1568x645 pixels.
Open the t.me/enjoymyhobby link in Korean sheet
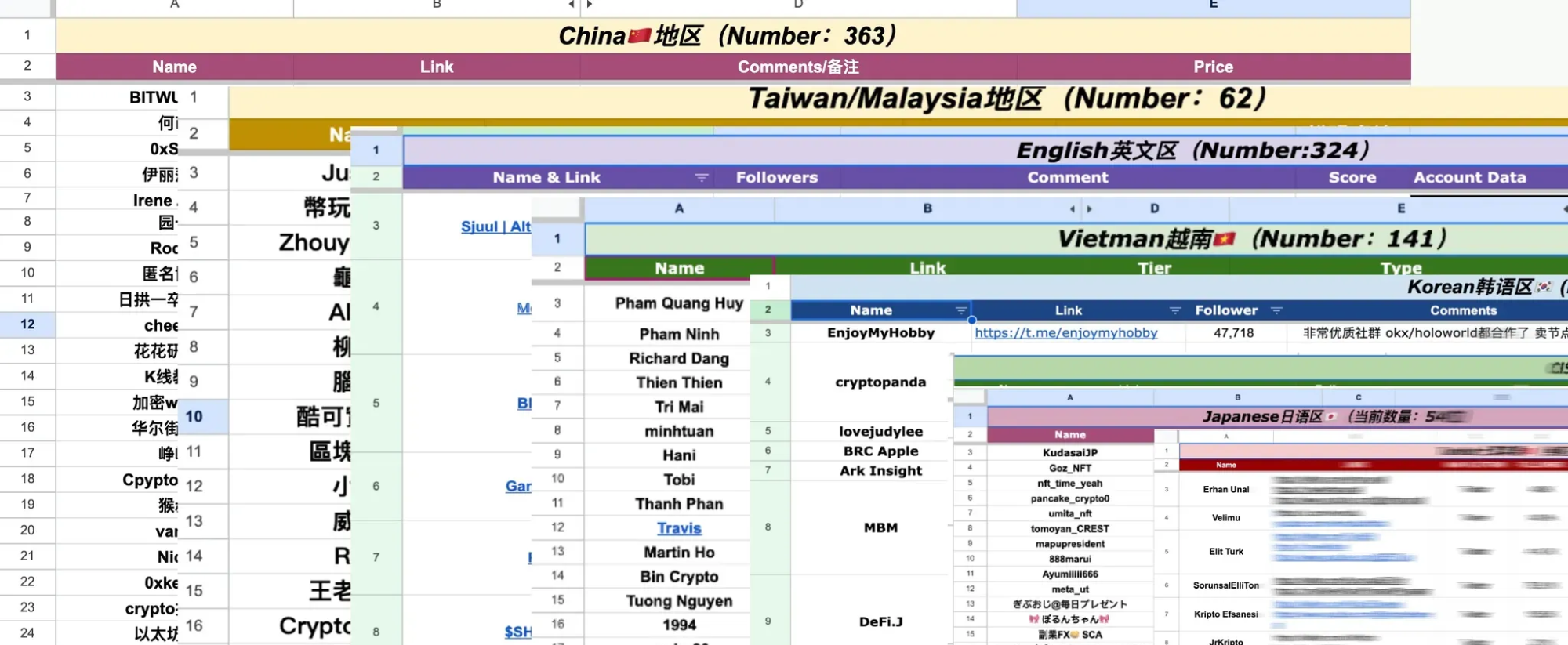[x=1066, y=333]
